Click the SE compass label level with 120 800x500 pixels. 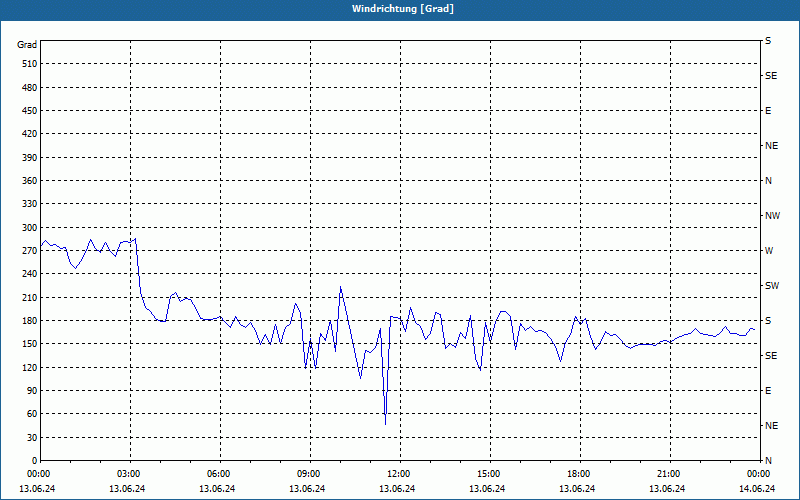(x=771, y=356)
